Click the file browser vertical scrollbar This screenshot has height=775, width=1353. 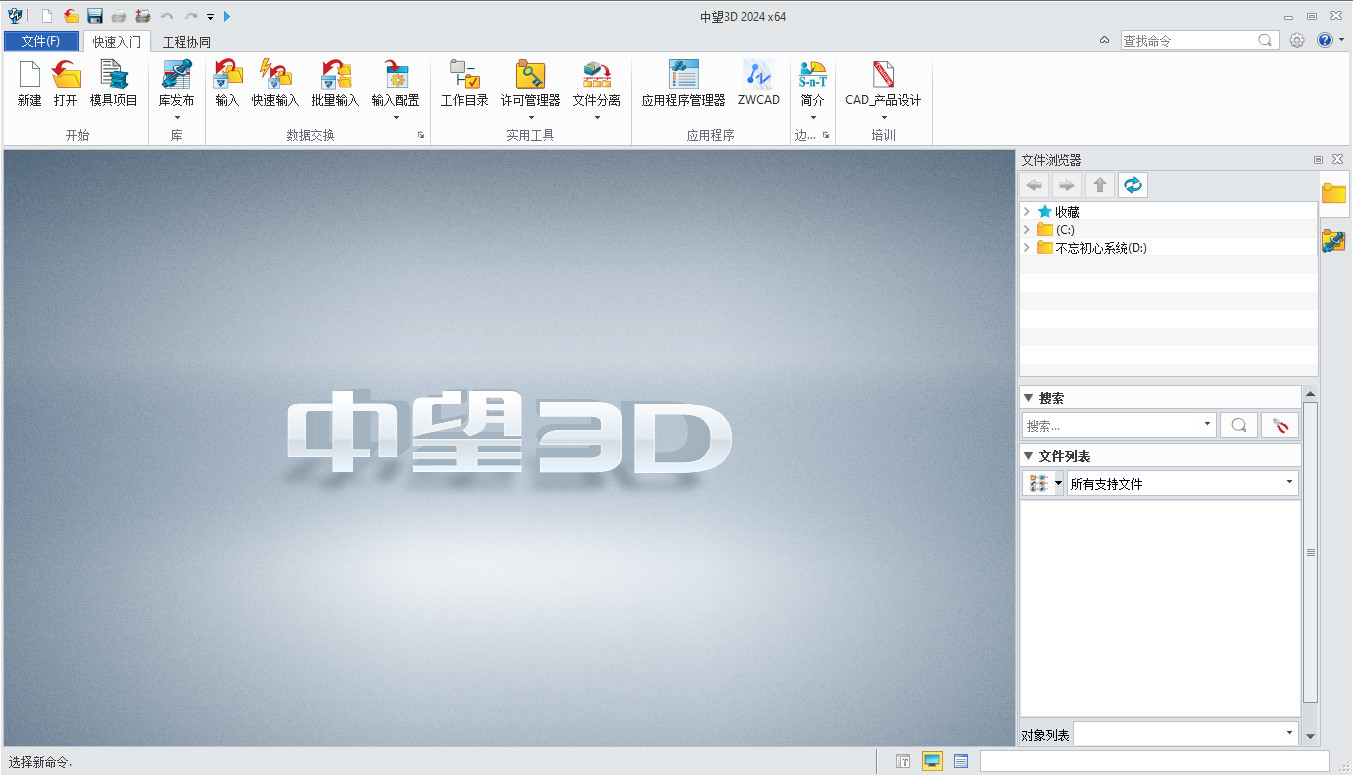pyautogui.click(x=1310, y=552)
